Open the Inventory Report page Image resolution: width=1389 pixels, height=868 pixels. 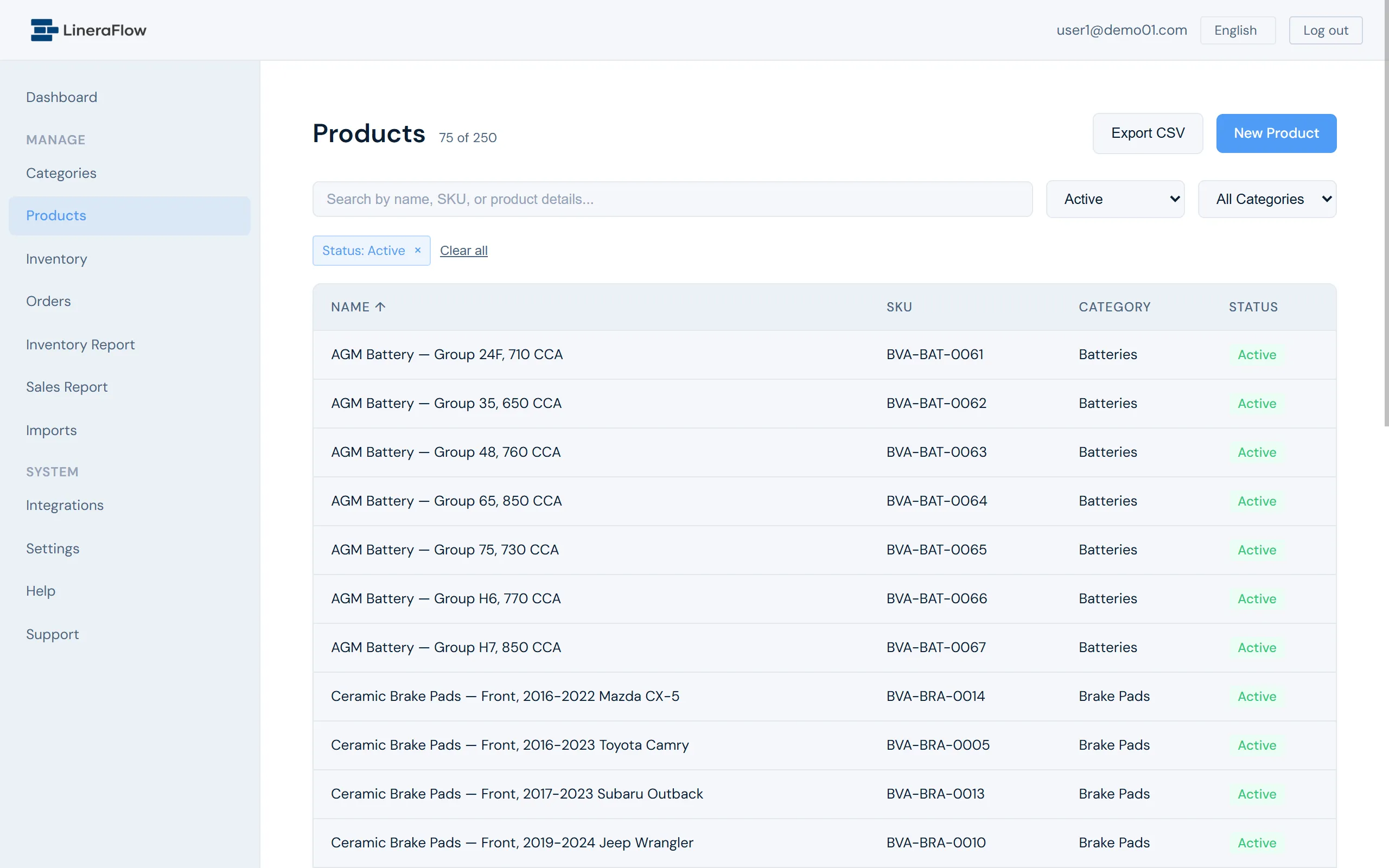click(x=80, y=344)
